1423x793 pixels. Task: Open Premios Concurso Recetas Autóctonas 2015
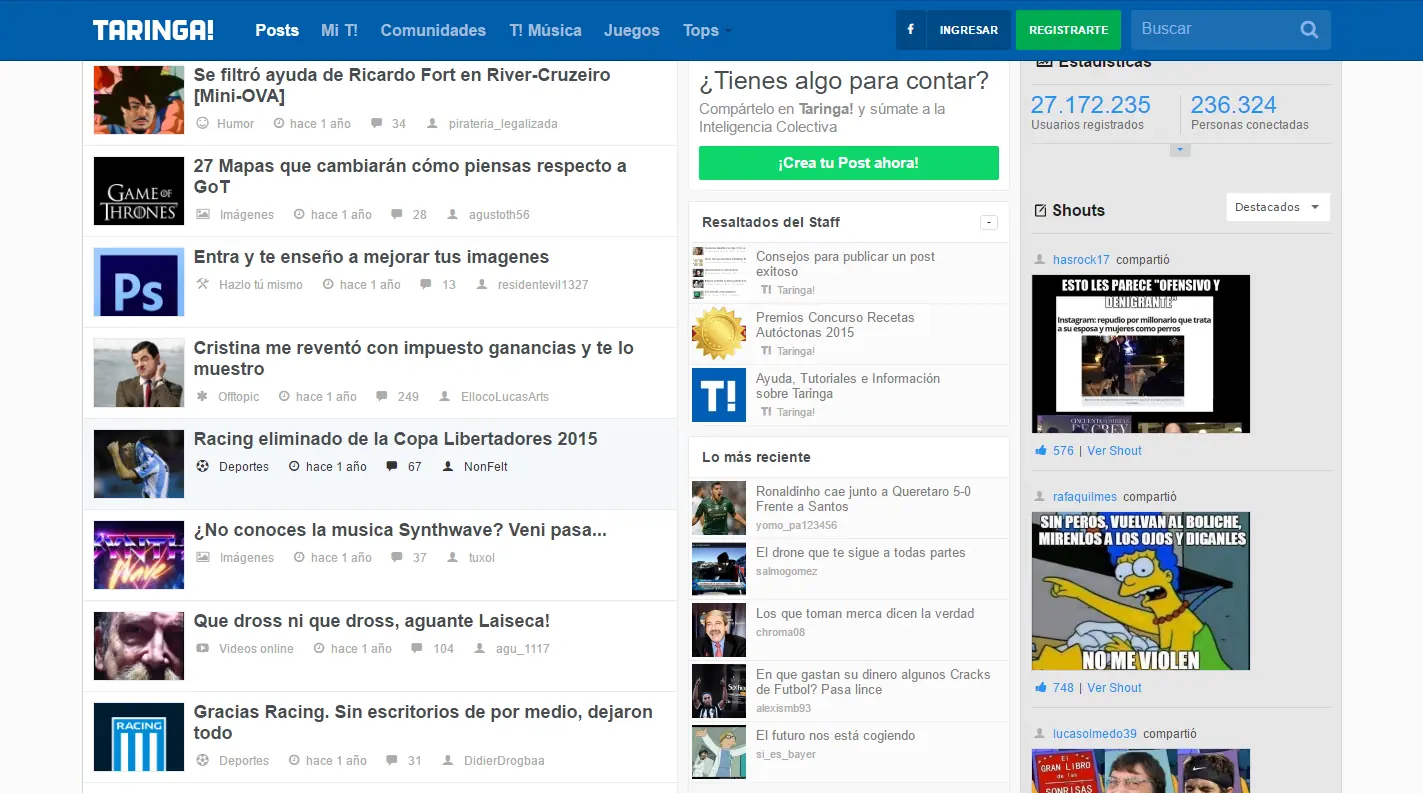[x=835, y=325]
